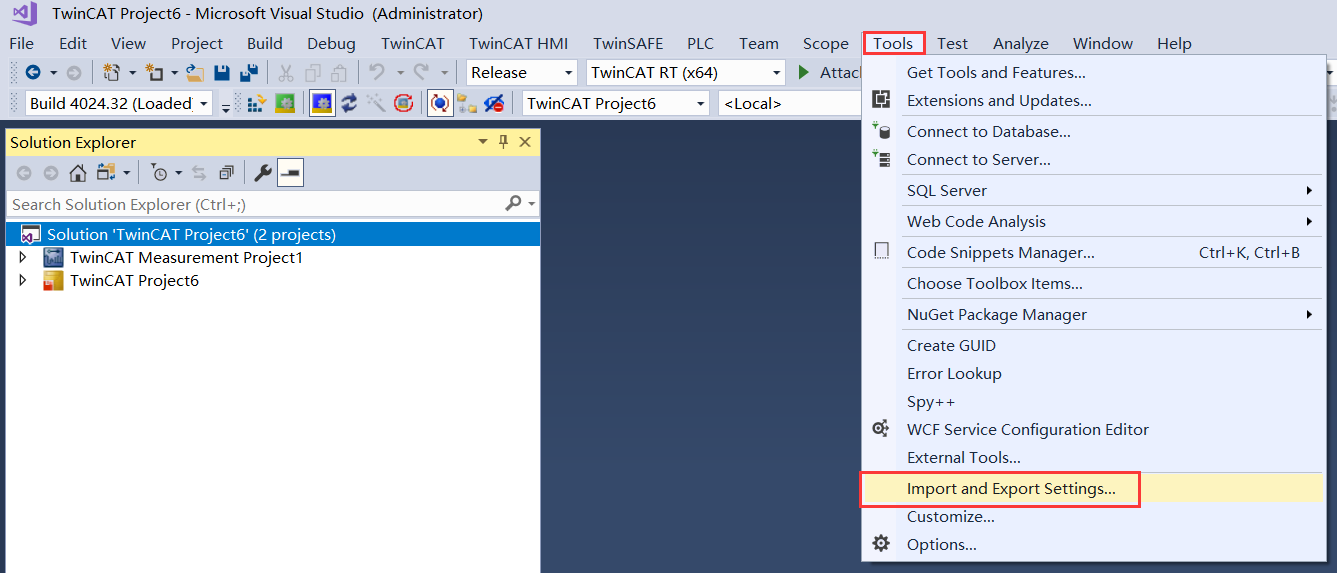Click the Save All icon
The height and width of the screenshot is (573, 1337).
(x=249, y=72)
